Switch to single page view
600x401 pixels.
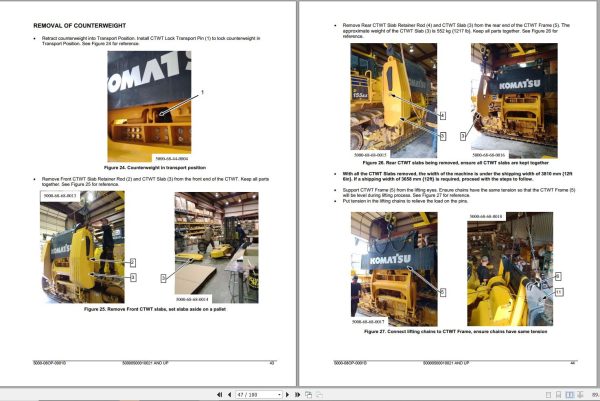[548, 395]
